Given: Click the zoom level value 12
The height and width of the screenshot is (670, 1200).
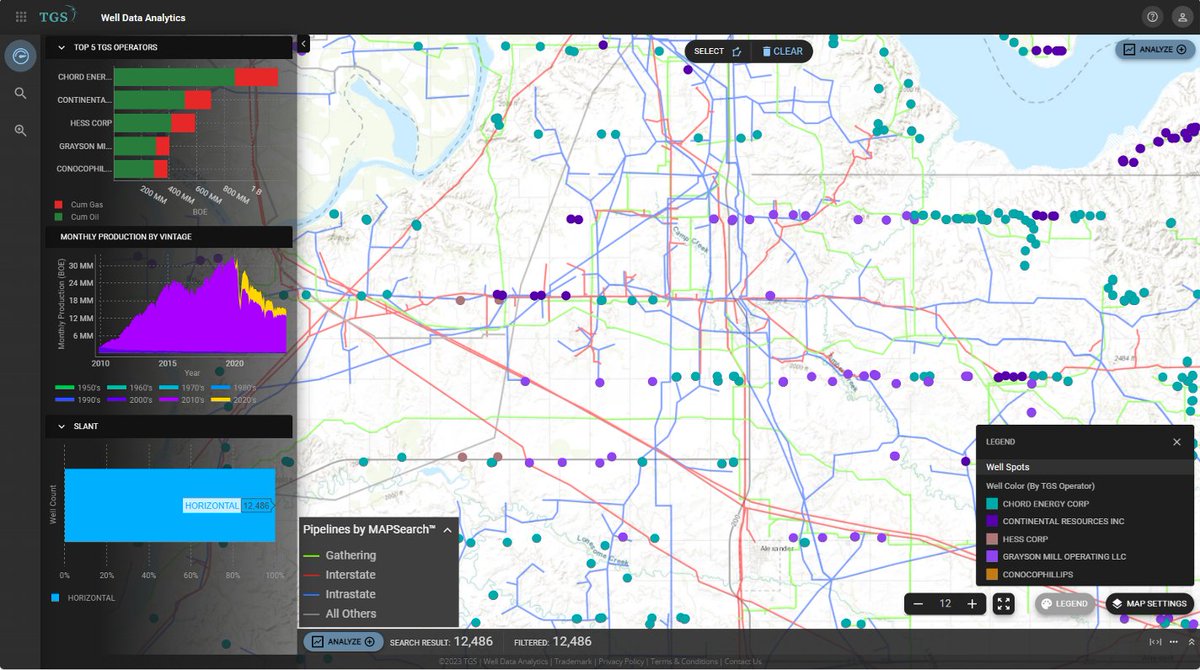Looking at the screenshot, I should [x=945, y=604].
